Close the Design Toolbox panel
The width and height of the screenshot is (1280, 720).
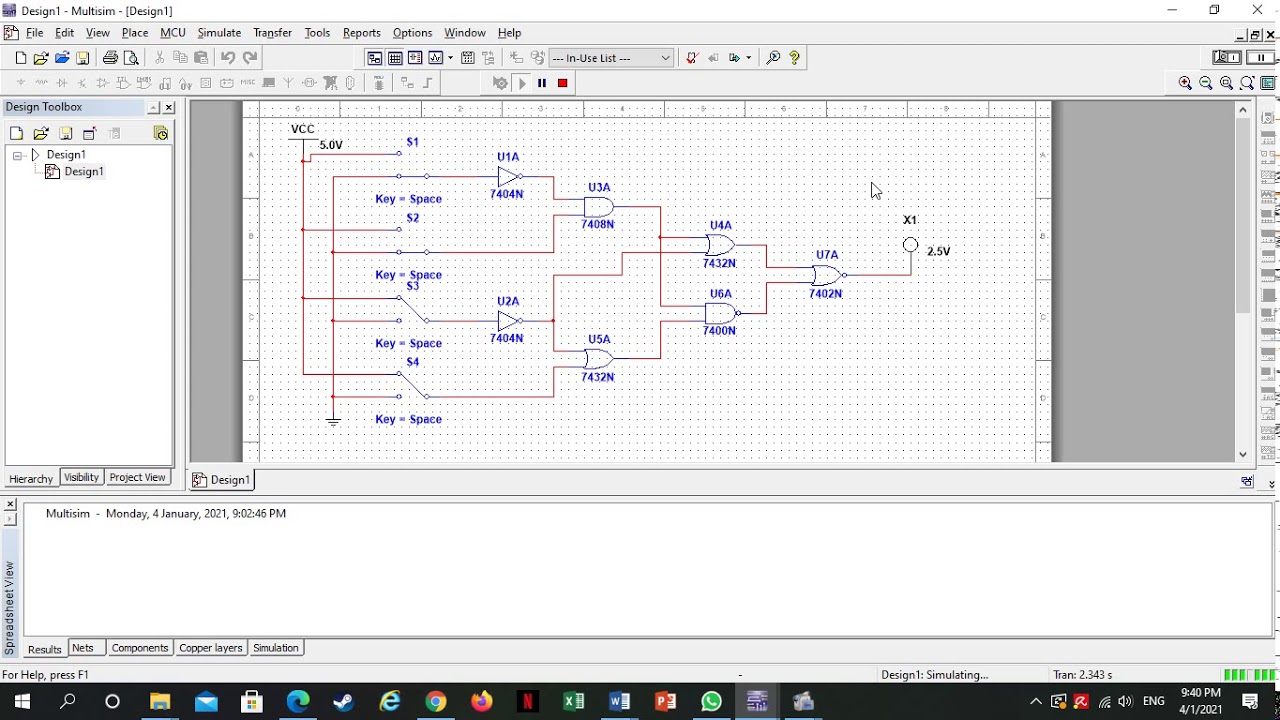(x=168, y=107)
